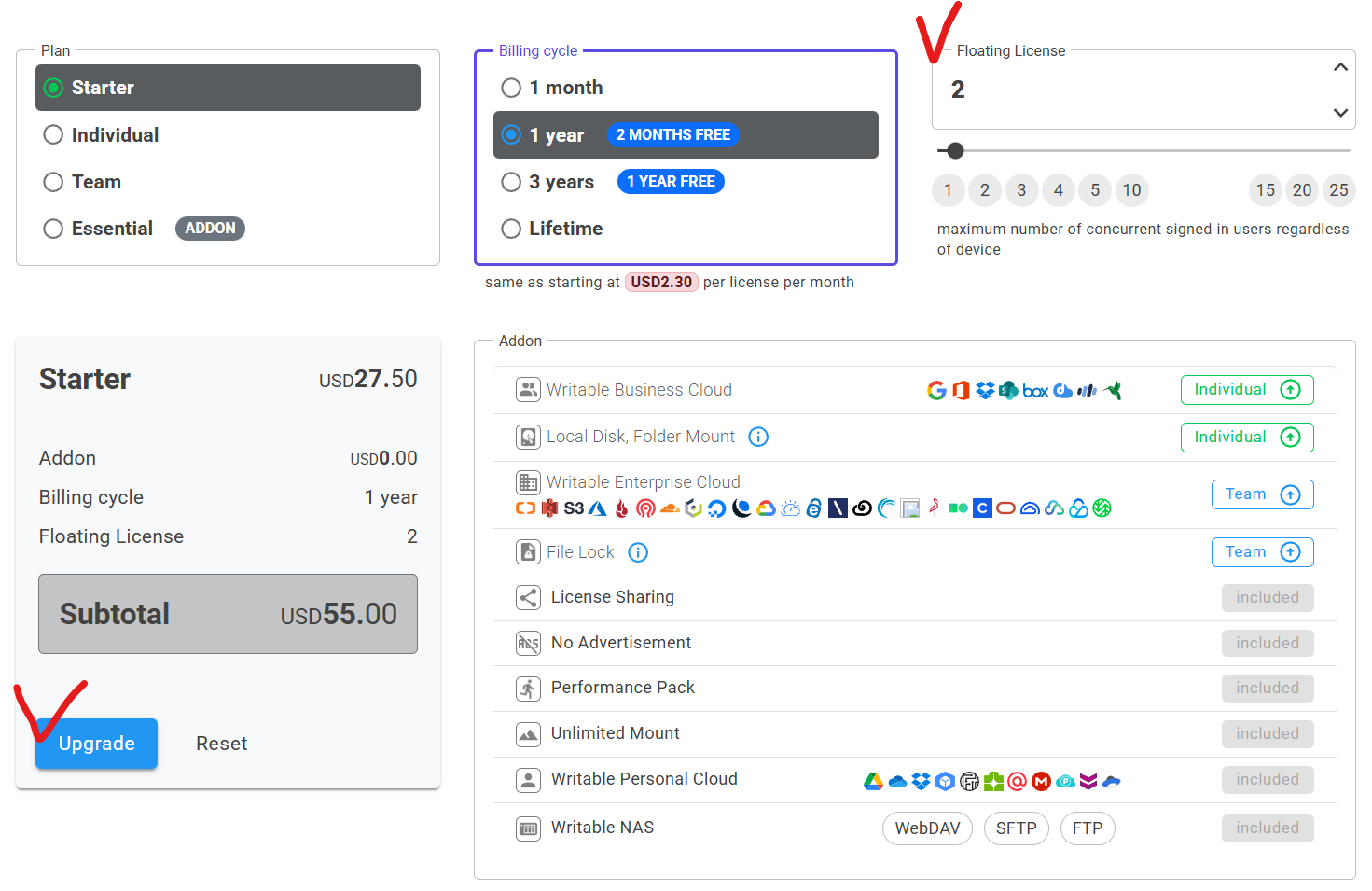This screenshot has height=891, width=1372.
Task: Select the Lifetime billing cycle
Action: (511, 229)
